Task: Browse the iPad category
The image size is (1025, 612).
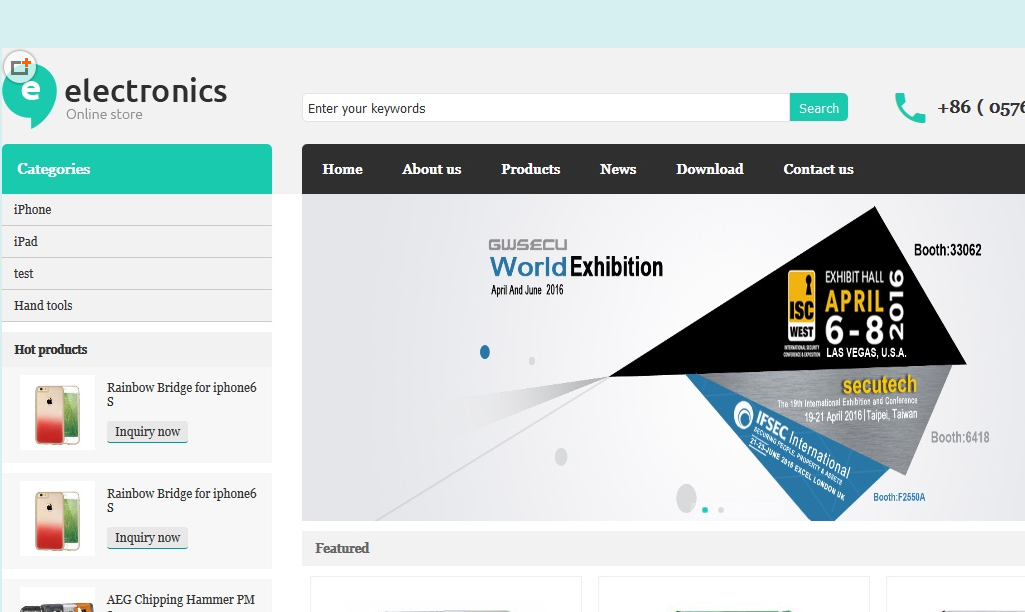Action: pos(137,242)
